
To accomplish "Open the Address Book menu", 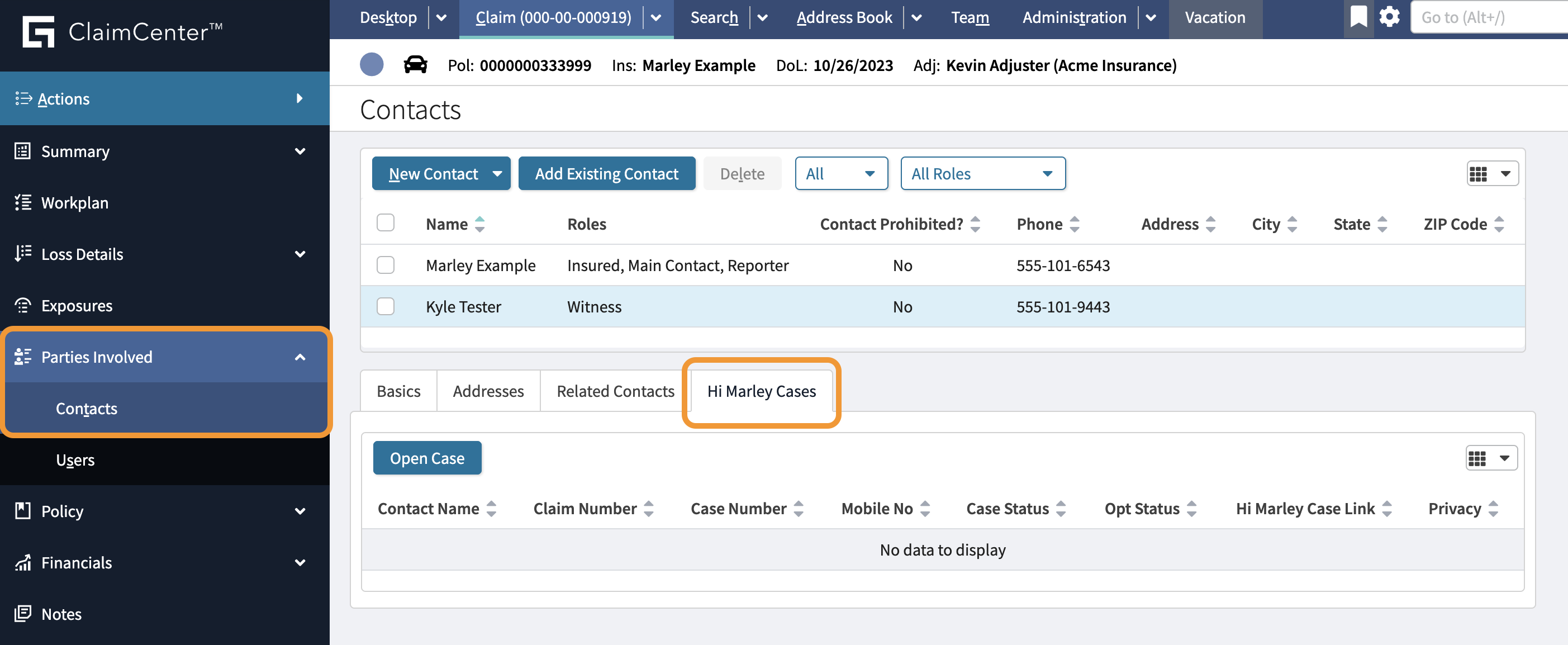I will [x=844, y=17].
